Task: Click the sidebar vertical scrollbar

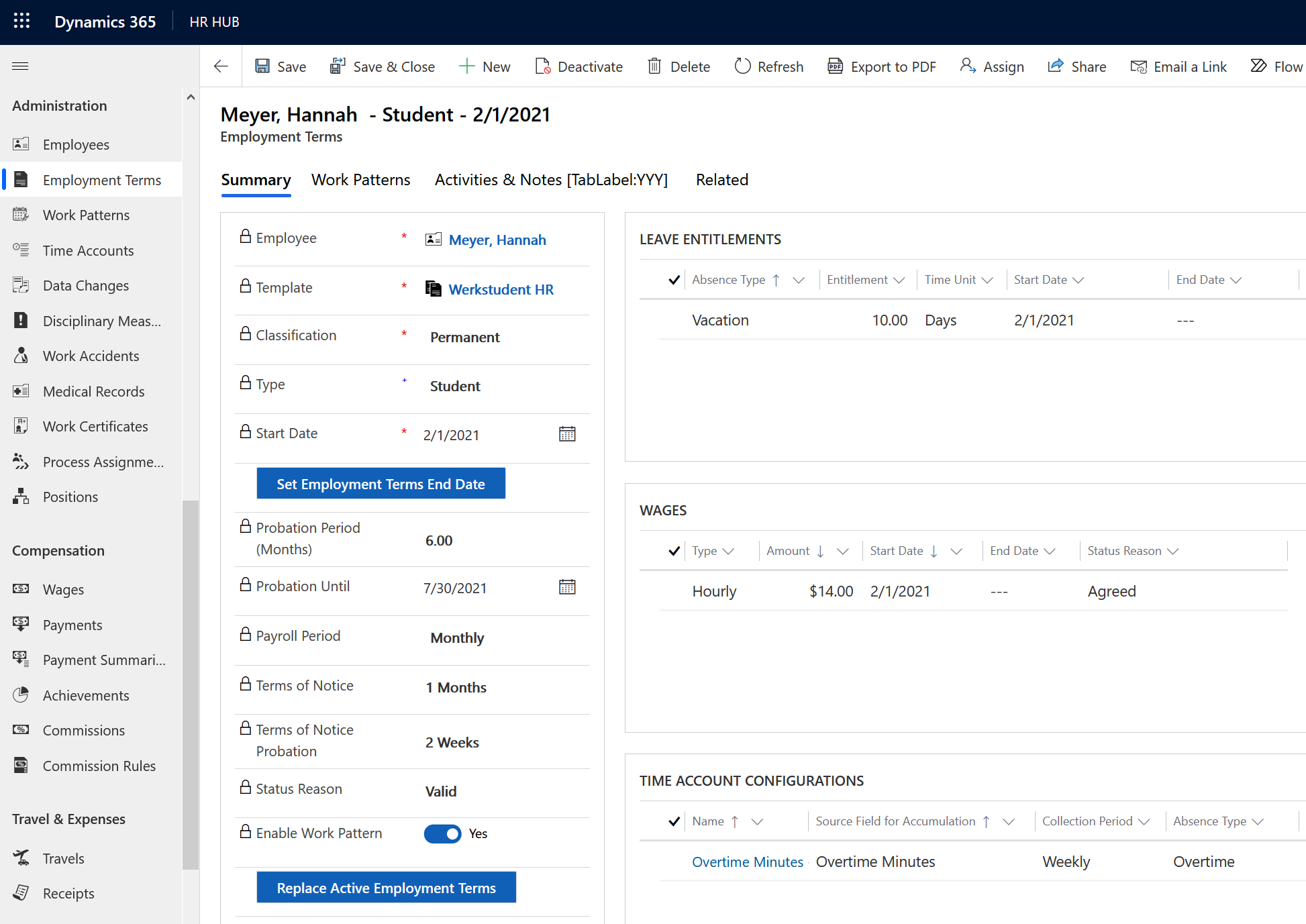Action: [x=191, y=684]
